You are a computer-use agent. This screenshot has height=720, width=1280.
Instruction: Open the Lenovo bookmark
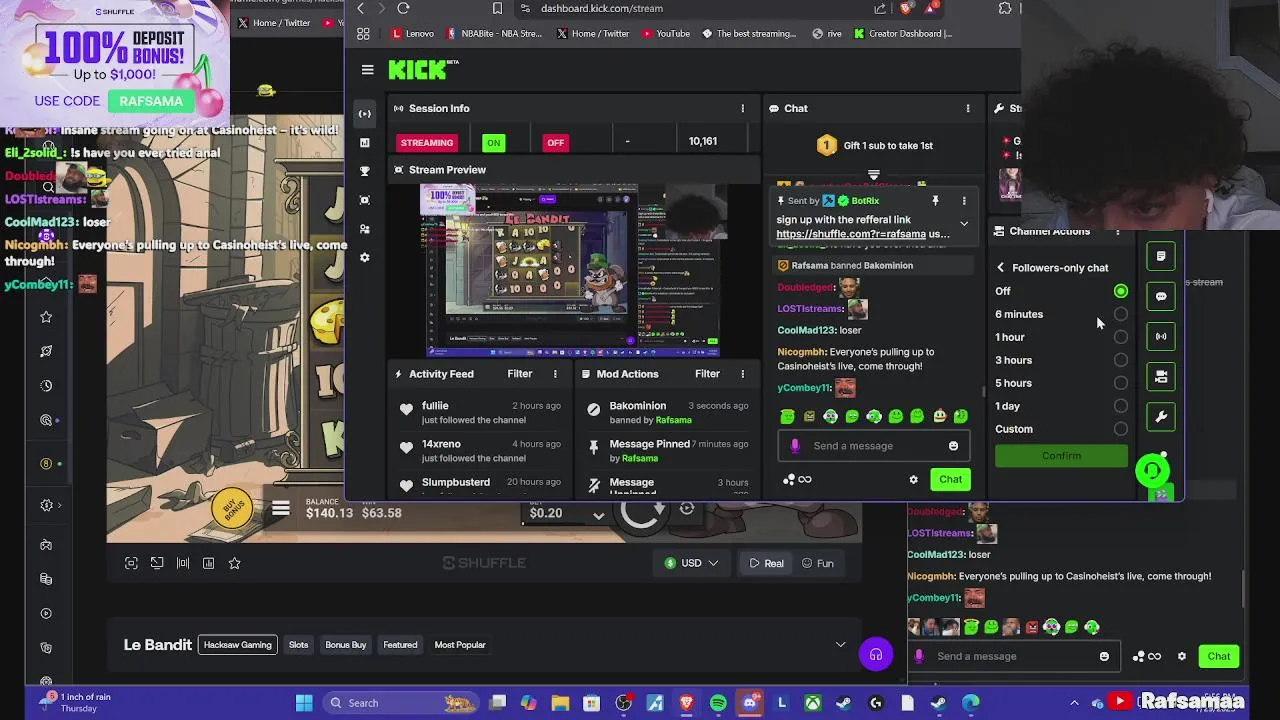[x=412, y=33]
